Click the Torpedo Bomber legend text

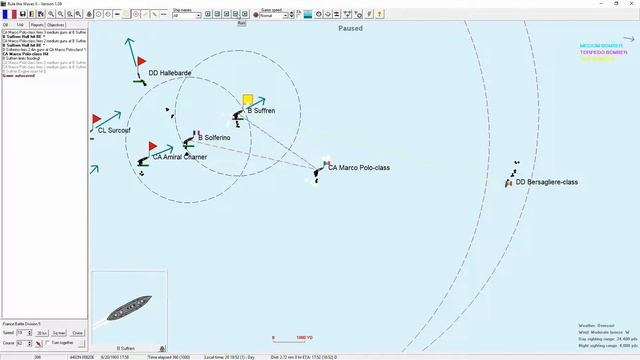click(x=604, y=52)
